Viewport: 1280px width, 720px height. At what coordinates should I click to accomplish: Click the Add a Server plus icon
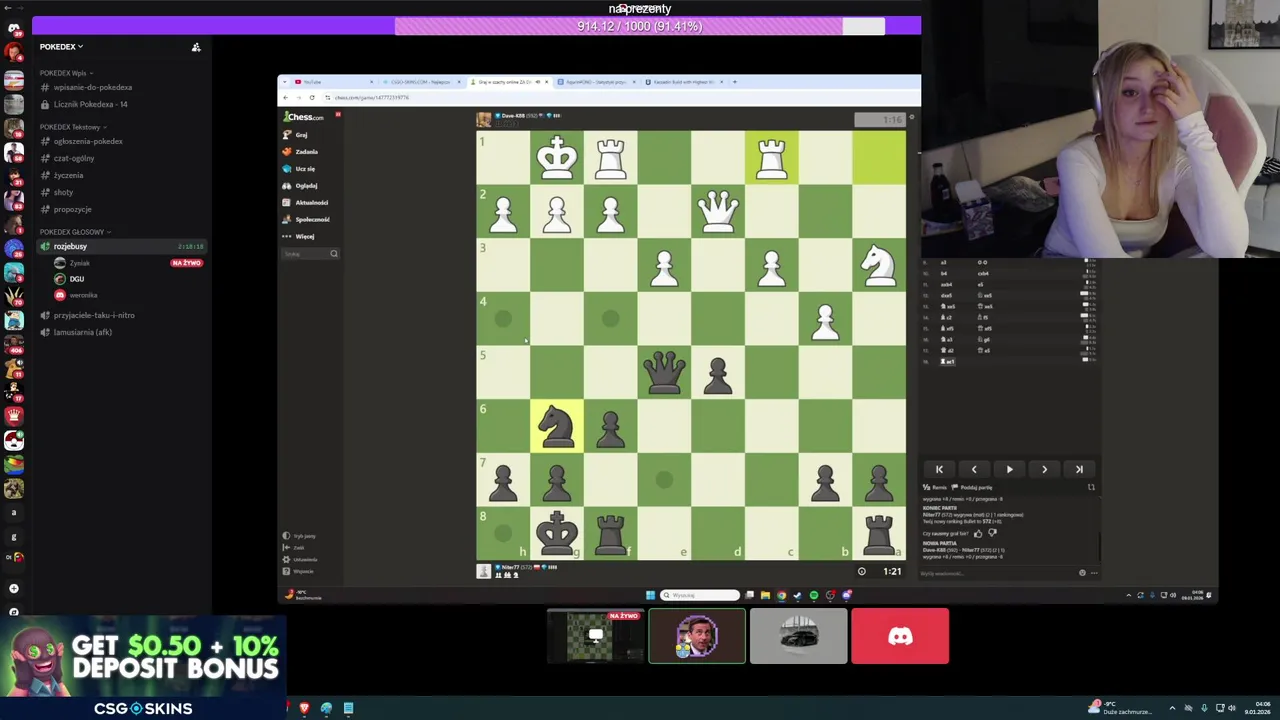click(13, 588)
